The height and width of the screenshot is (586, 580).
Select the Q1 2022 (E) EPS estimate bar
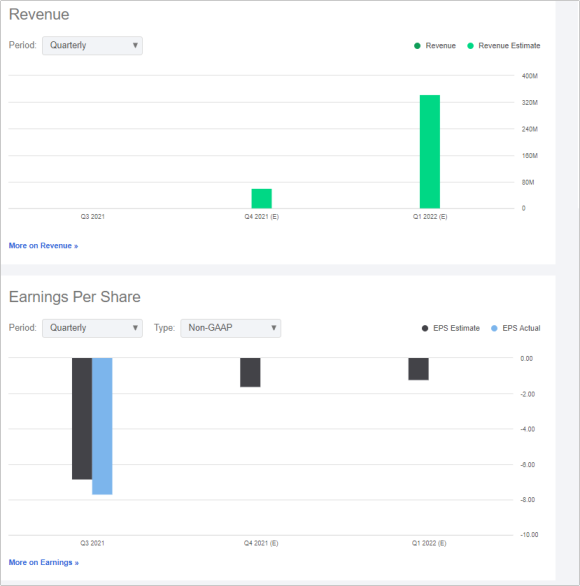pos(419,369)
